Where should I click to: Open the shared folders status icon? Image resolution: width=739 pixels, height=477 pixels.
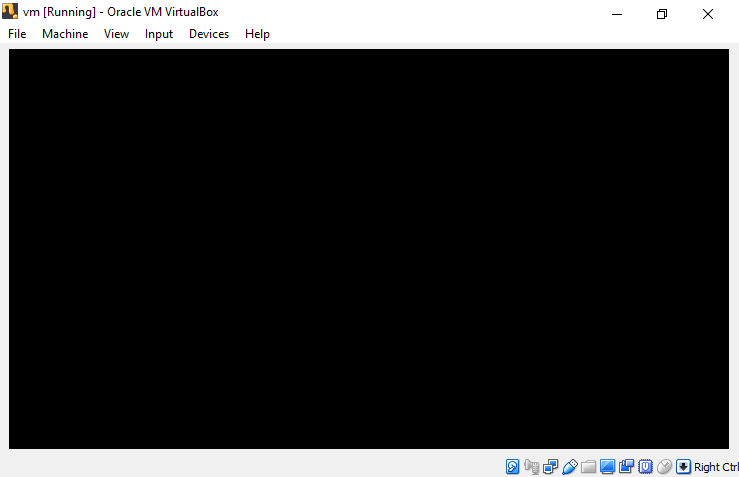(588, 467)
